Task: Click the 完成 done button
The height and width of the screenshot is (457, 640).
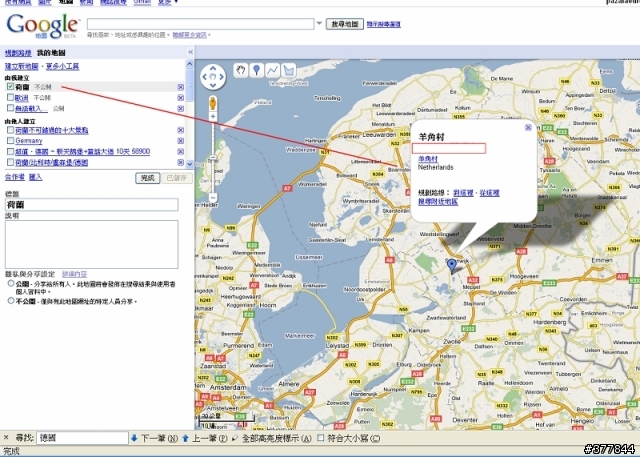Action: point(147,178)
